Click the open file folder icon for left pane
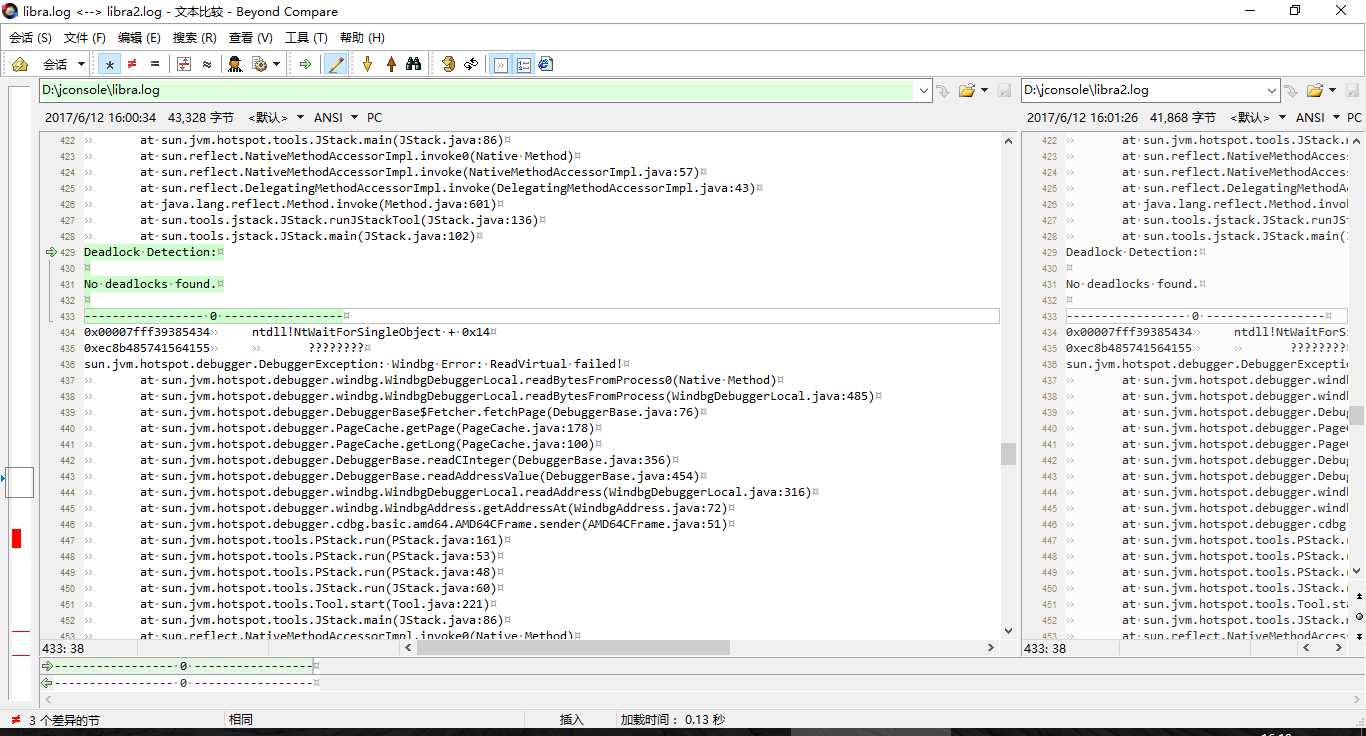This screenshot has width=1366, height=736. pos(966,90)
